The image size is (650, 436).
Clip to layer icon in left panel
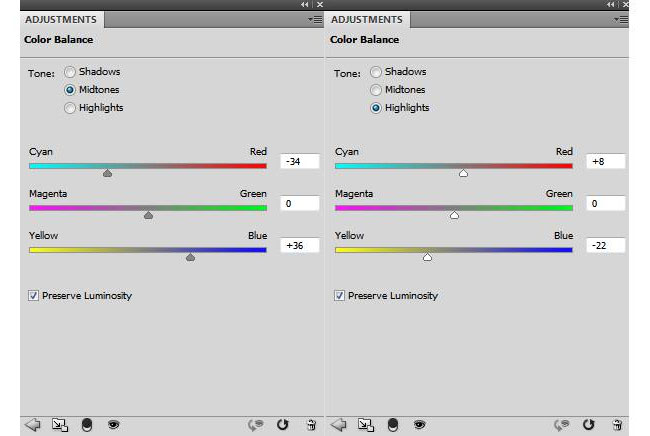pos(87,425)
